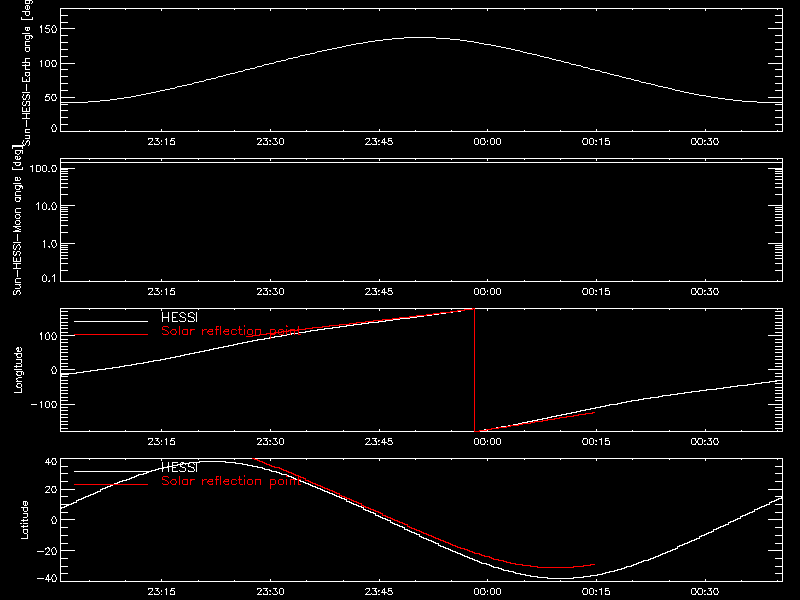Click 23:45 label under Earth angle plot
The width and height of the screenshot is (800, 600).
379,142
